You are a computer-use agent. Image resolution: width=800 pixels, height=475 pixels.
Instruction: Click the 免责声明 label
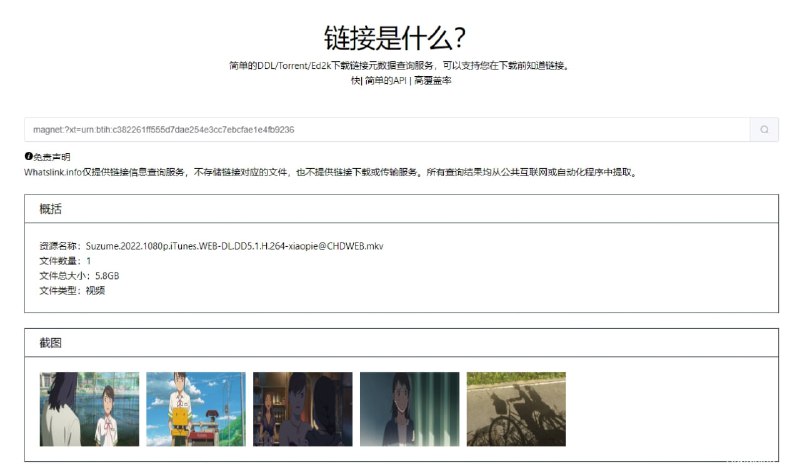[52, 157]
